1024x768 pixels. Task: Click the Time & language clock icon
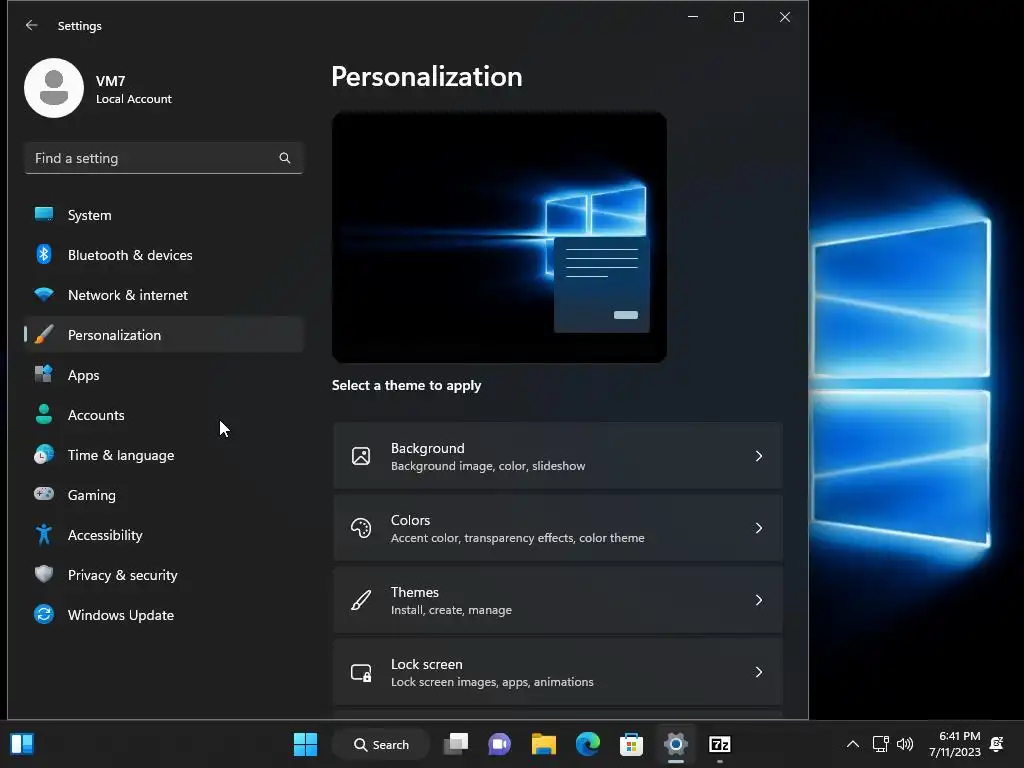click(44, 455)
